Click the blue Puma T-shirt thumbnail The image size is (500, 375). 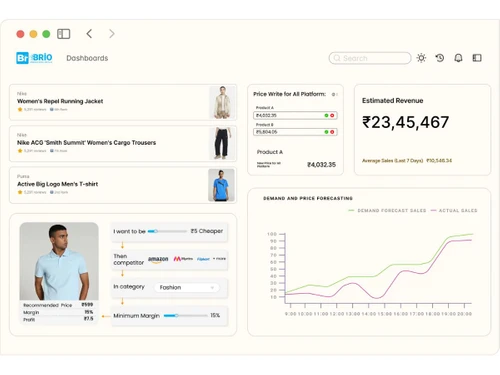coord(221,185)
